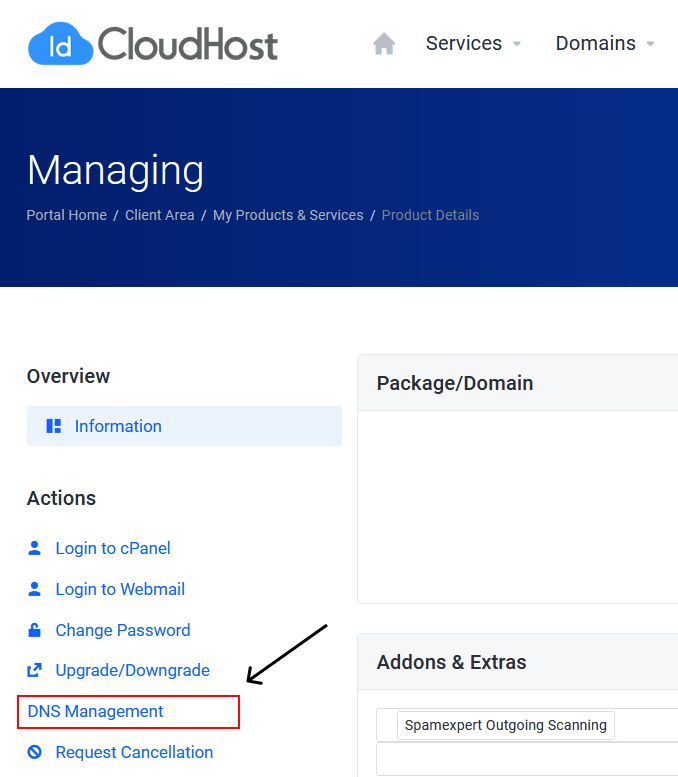The height and width of the screenshot is (777, 678).
Task: Click the padlock icon for Change Password
Action: point(35,630)
